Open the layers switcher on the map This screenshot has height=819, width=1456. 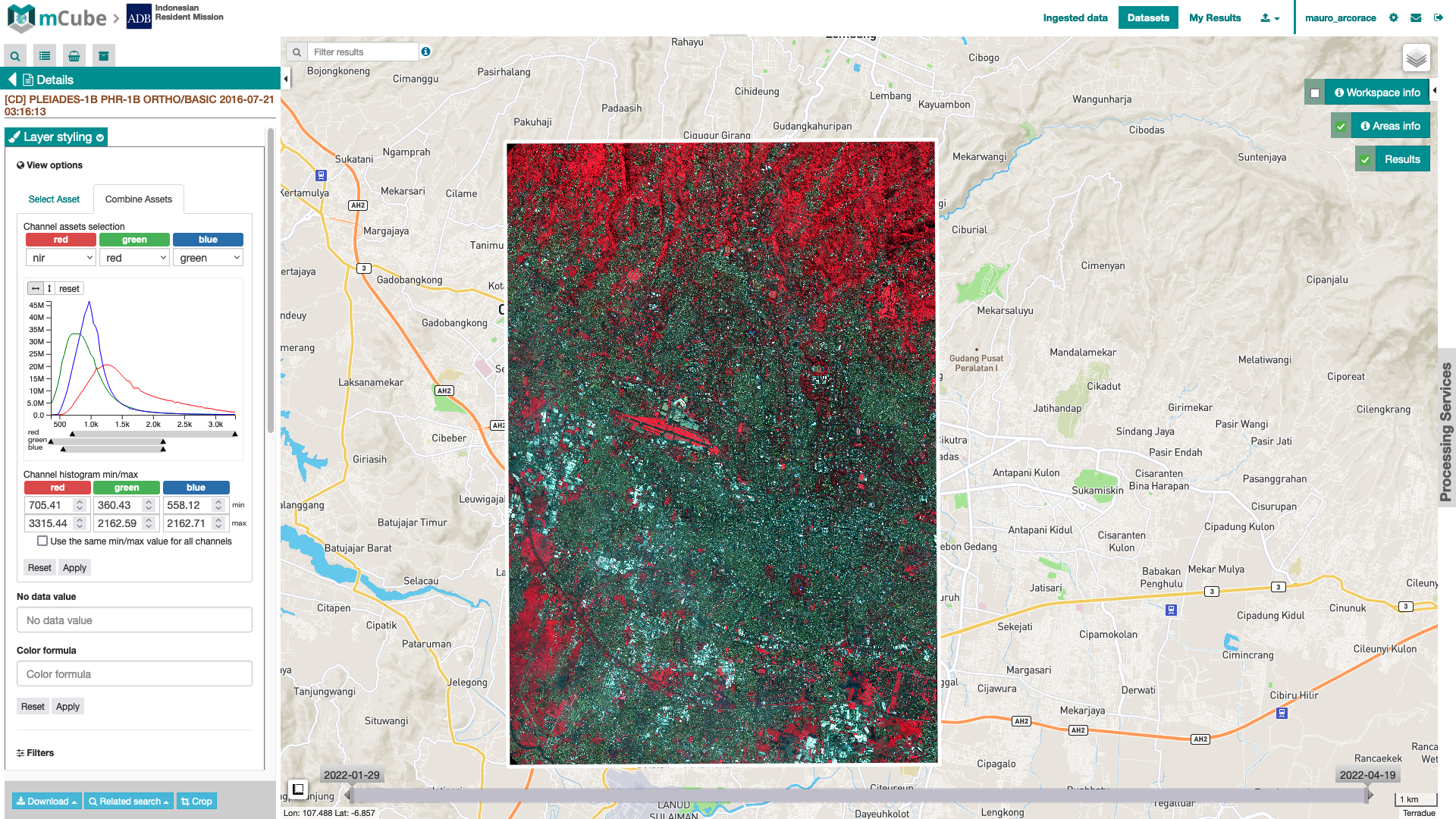1415,56
